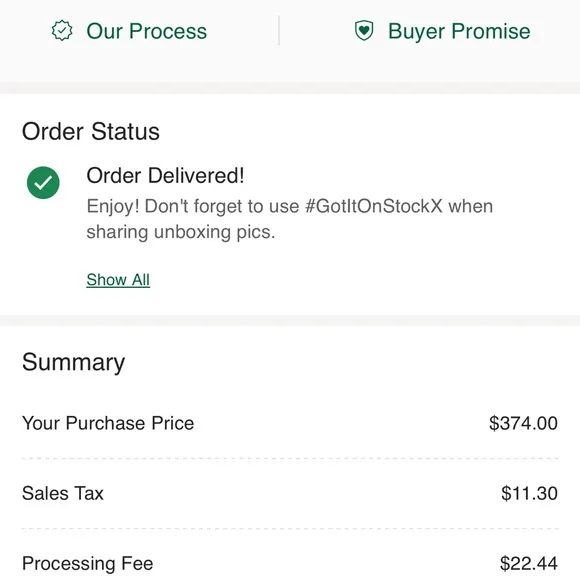580x580 pixels.
Task: Click the $11.30 sales tax amount
Action: point(529,493)
